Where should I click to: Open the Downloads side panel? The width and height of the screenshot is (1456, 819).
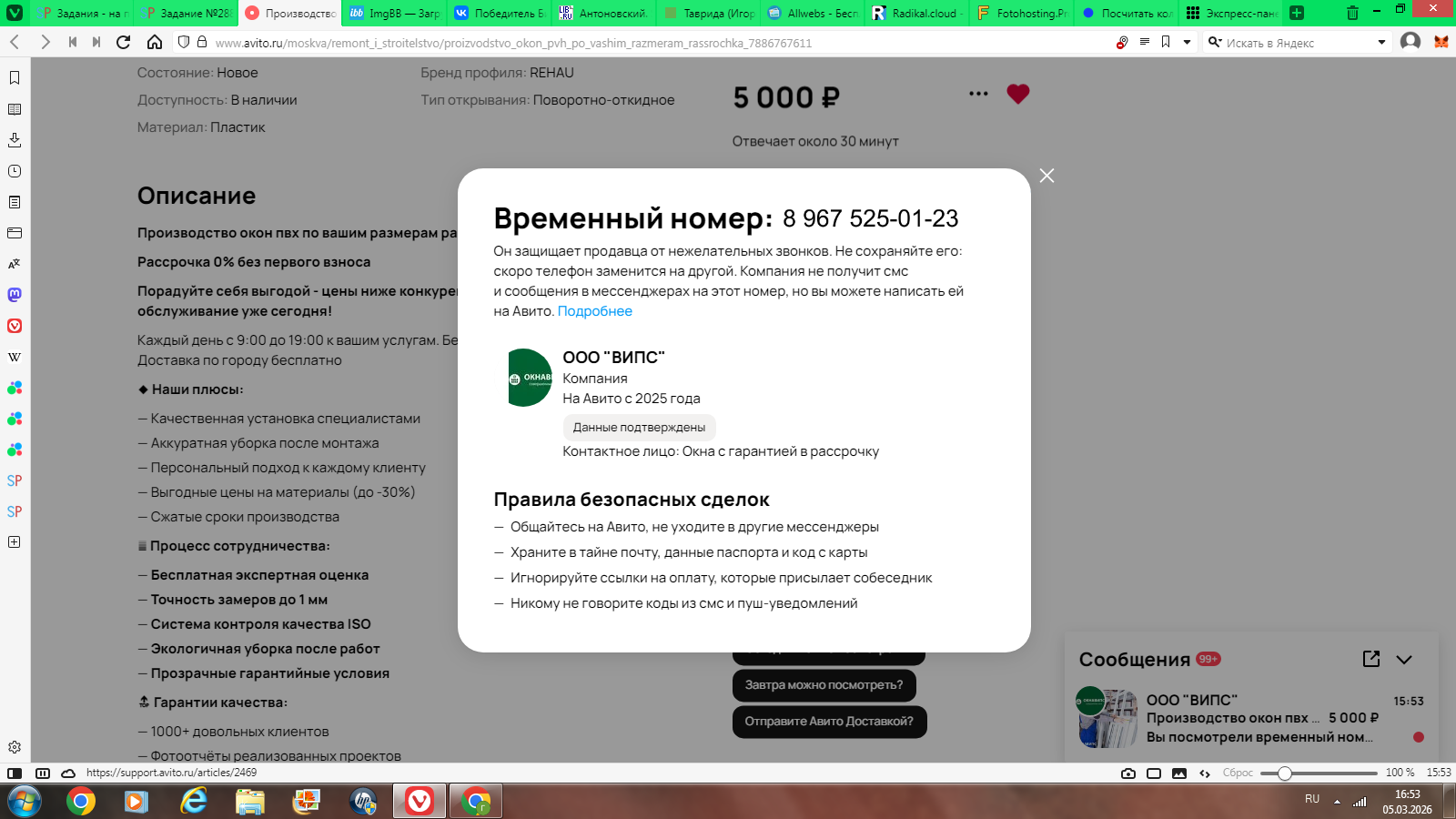pos(15,140)
